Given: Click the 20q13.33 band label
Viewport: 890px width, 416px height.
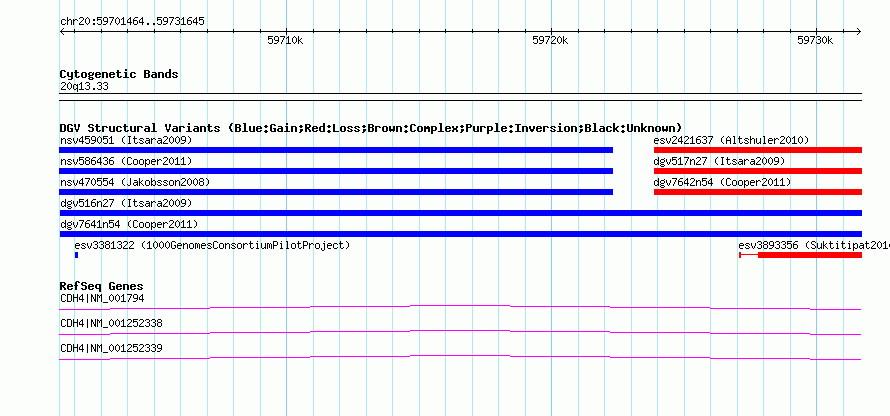Looking at the screenshot, I should coord(84,87).
